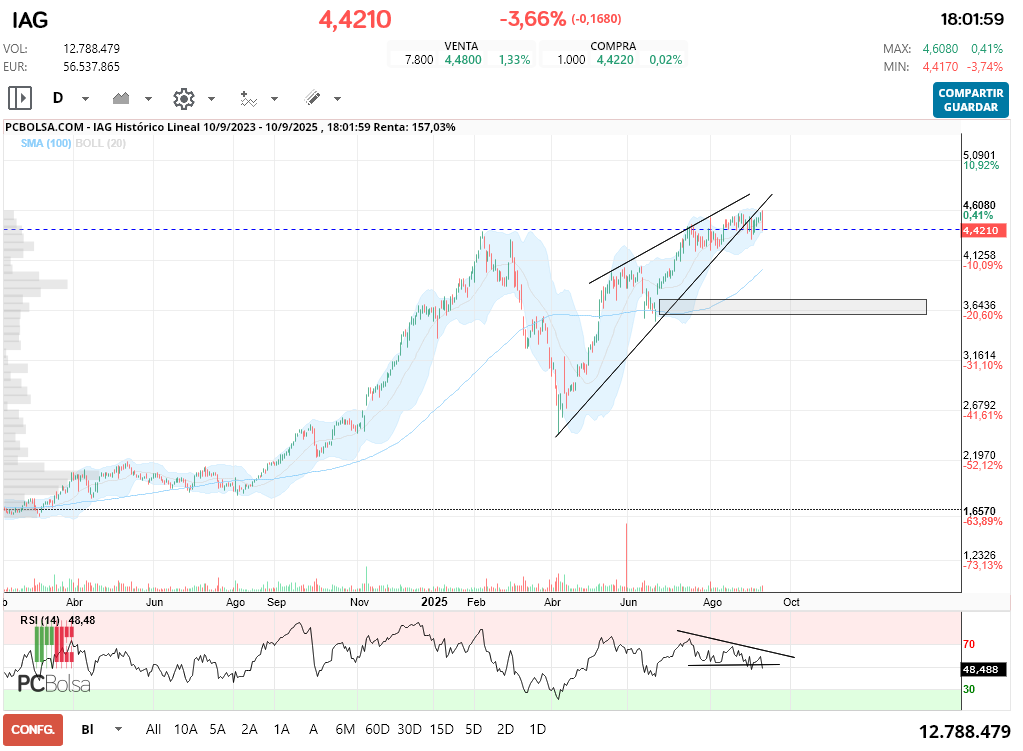Click the gray support zone rectangle
The width and height of the screenshot is (1023, 751).
click(x=793, y=307)
